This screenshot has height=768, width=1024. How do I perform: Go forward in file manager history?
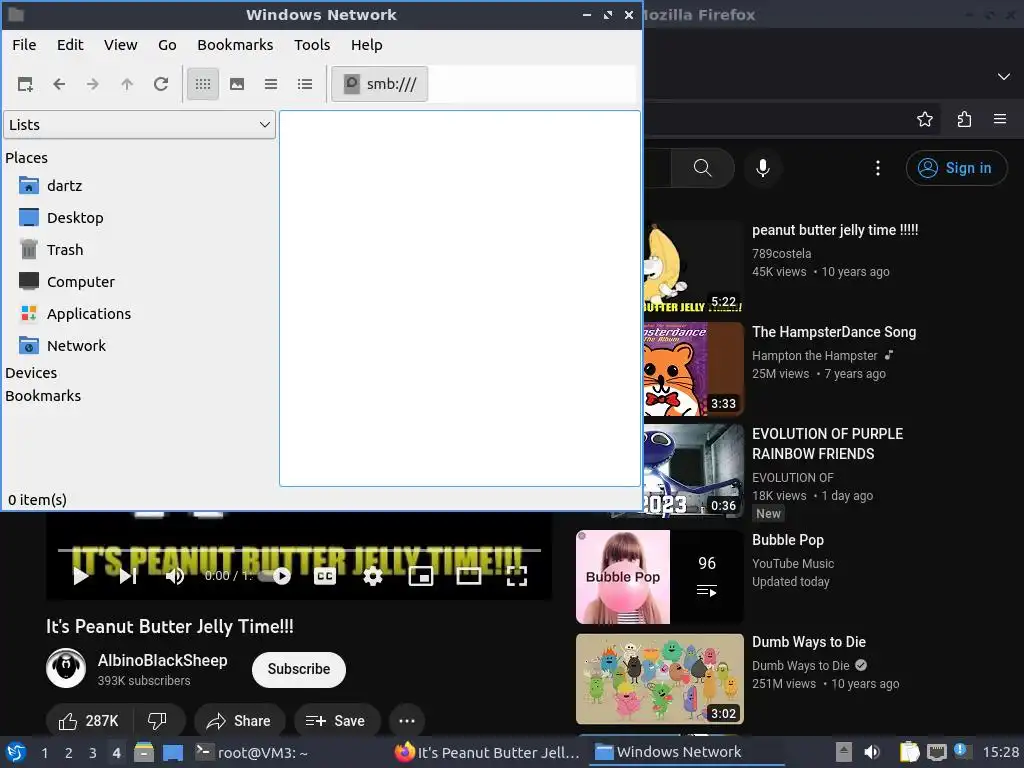pos(93,84)
